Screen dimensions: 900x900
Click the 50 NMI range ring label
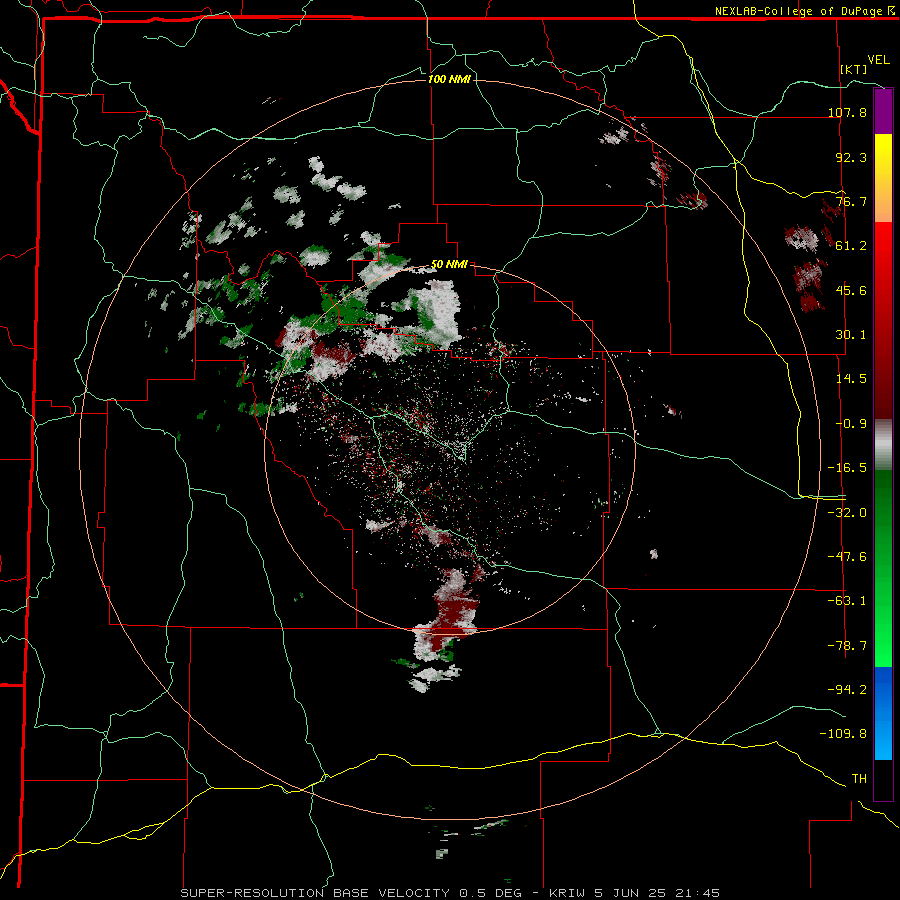[x=449, y=265]
